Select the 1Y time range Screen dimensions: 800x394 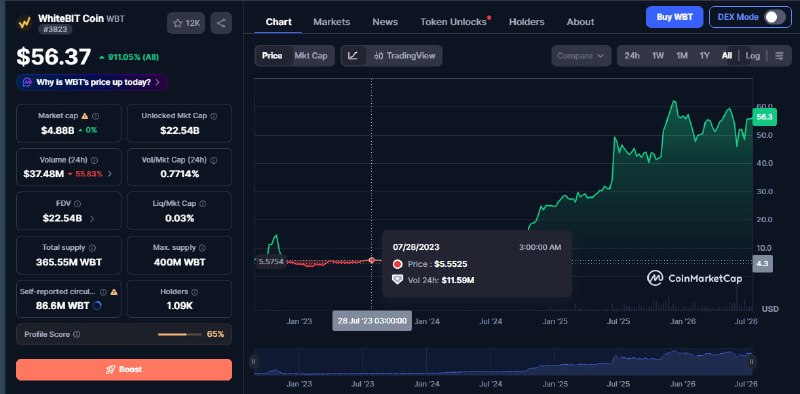[705, 56]
